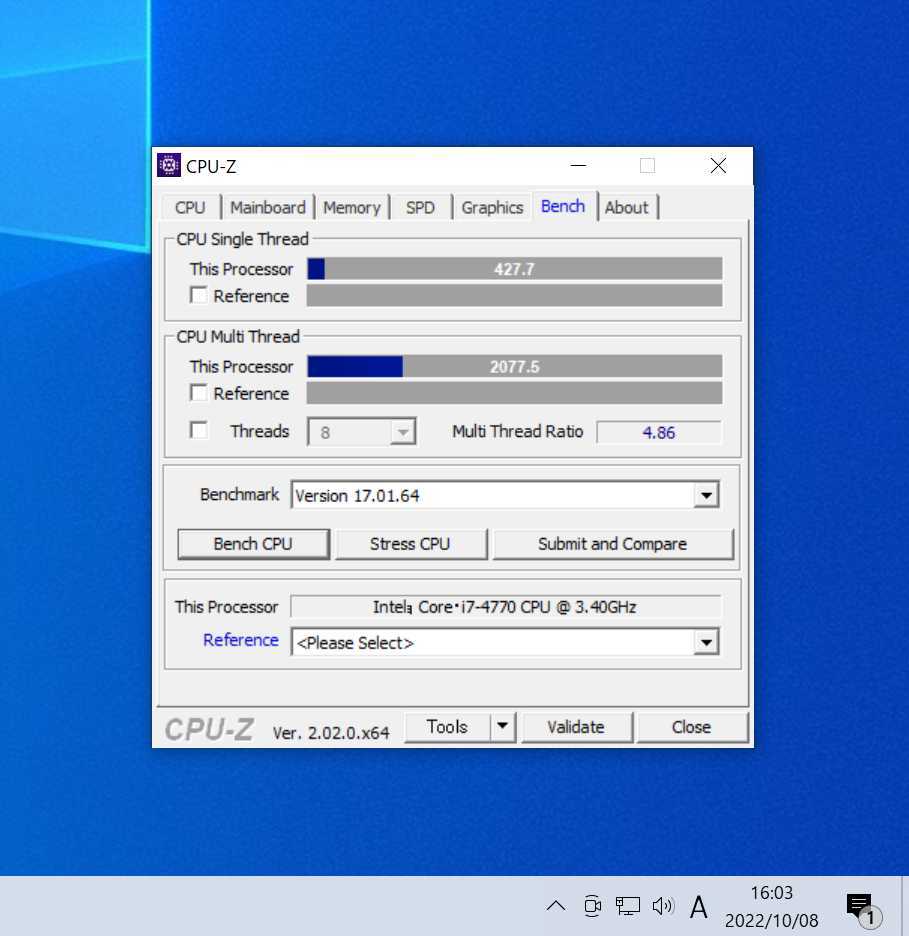Click the blue Reference link label
Viewport: 909px width, 936px height.
241,640
